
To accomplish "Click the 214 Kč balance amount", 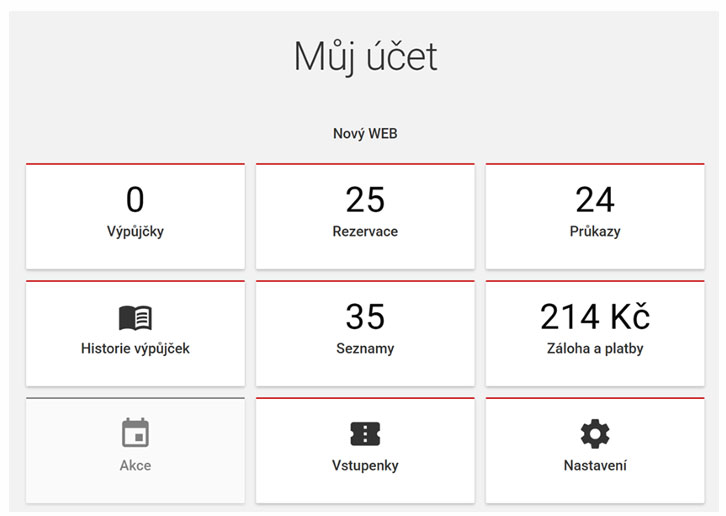I will pyautogui.click(x=595, y=317).
